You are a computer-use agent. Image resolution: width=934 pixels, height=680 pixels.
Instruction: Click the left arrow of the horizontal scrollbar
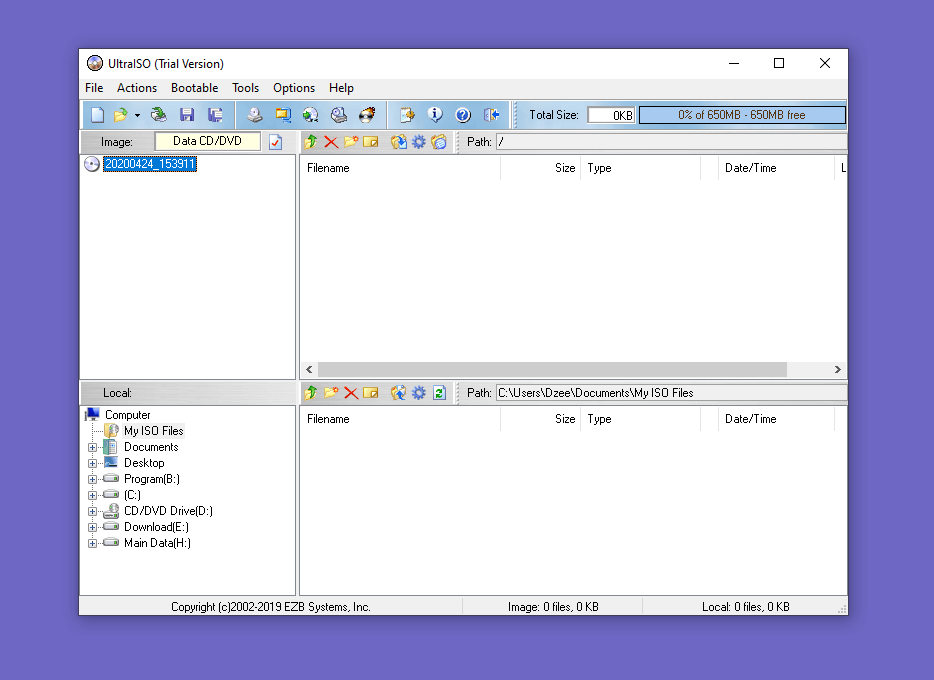click(x=309, y=370)
